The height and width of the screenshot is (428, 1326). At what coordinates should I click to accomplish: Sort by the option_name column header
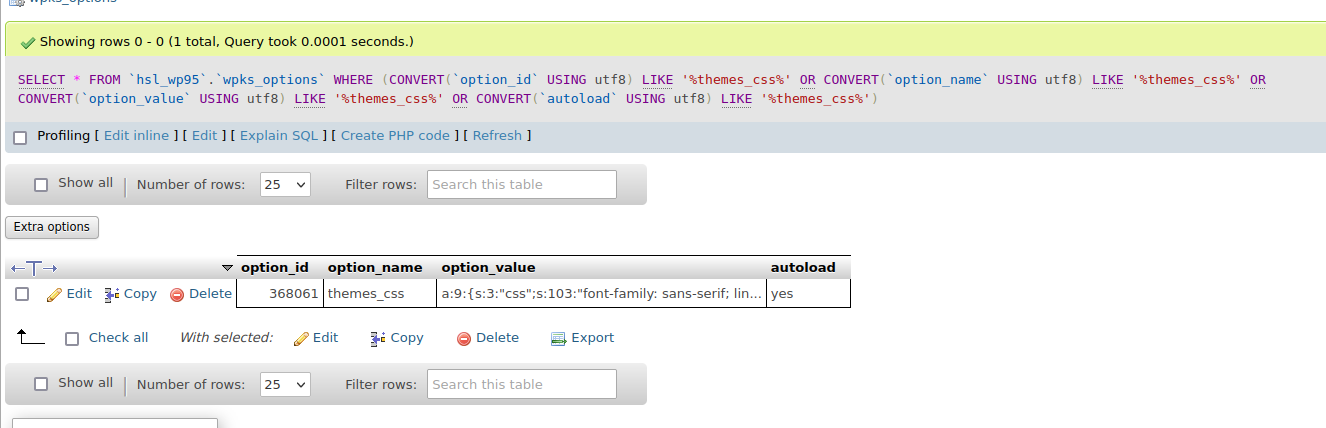(x=375, y=268)
